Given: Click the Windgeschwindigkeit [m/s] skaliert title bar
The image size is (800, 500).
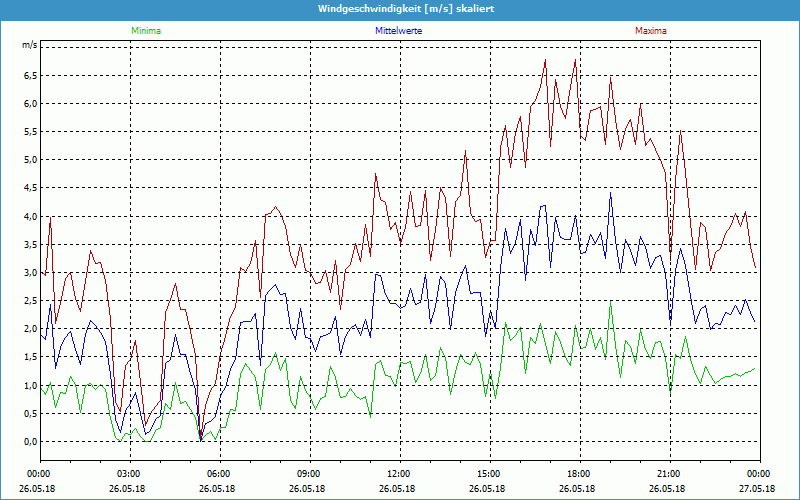Looking at the screenshot, I should (x=400, y=8).
